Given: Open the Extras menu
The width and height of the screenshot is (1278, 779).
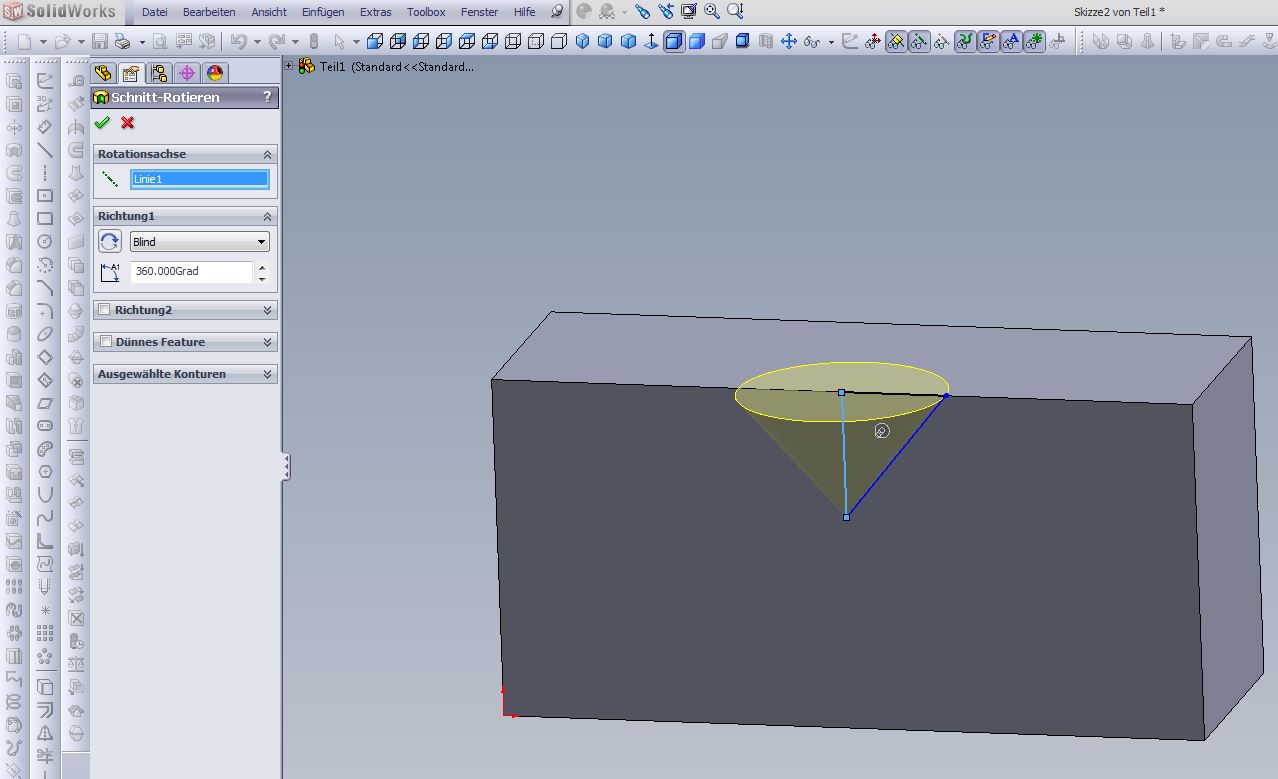Looking at the screenshot, I should coord(375,12).
